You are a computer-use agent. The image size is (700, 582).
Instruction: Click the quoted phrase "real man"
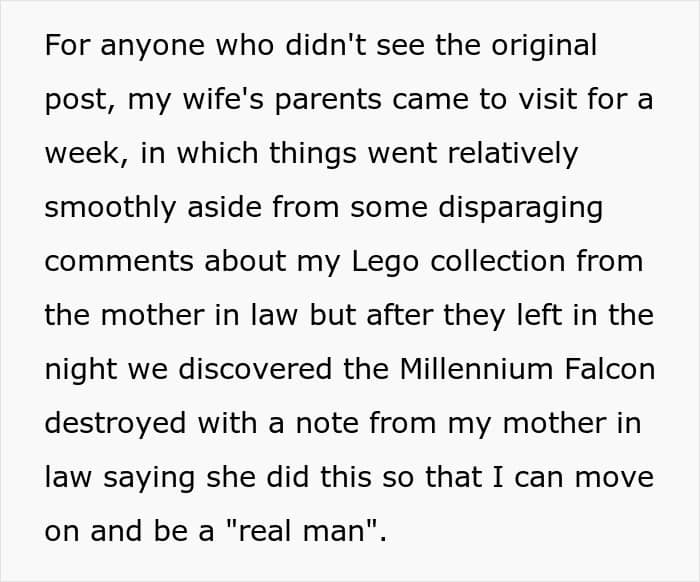tap(302, 531)
